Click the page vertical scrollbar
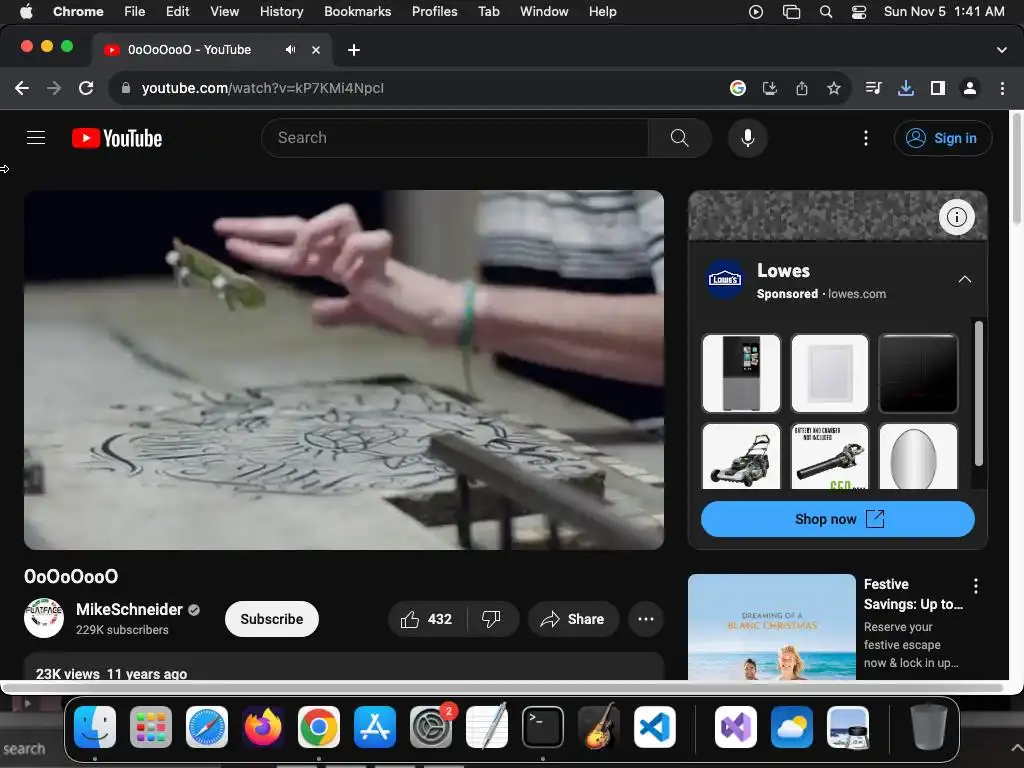Viewport: 1024px width, 768px height. click(1016, 170)
